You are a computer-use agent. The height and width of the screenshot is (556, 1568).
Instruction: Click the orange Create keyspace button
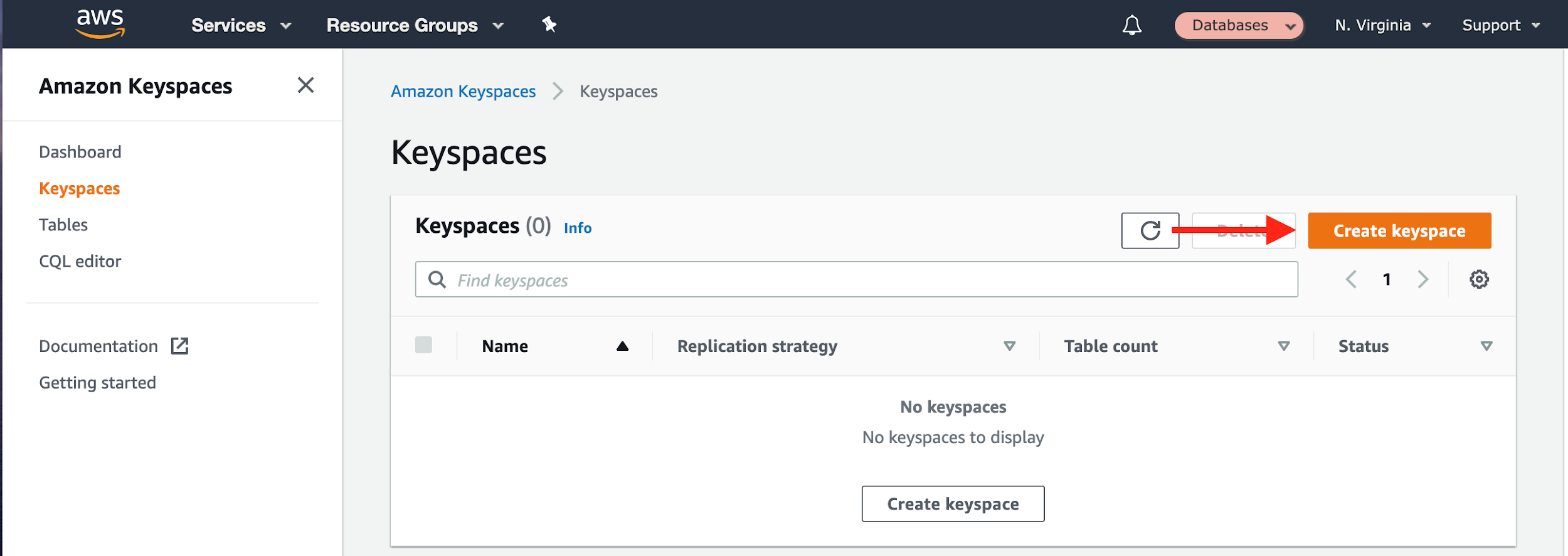pos(1399,230)
